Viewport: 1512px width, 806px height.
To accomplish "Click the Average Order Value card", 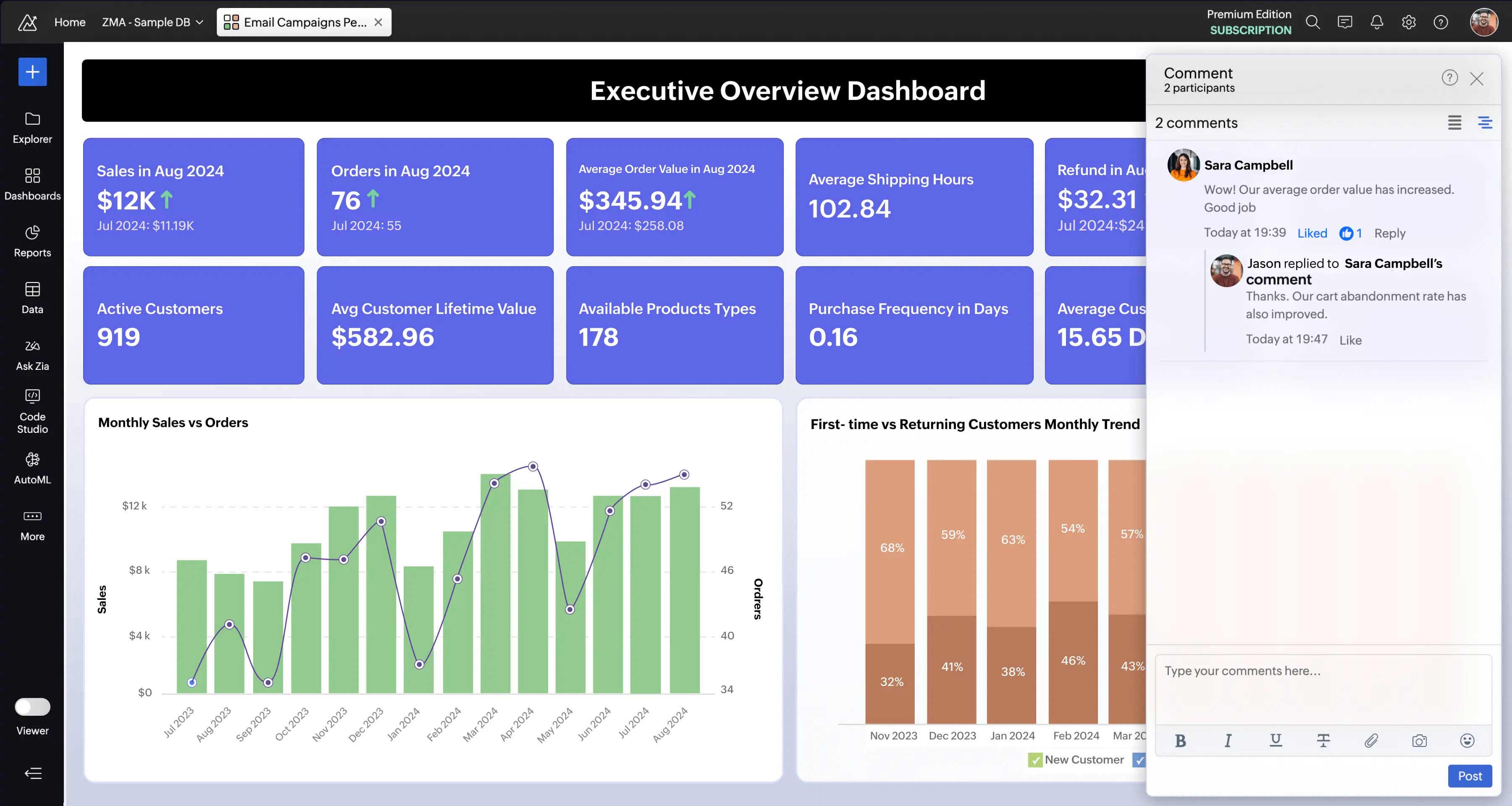I will [x=675, y=197].
